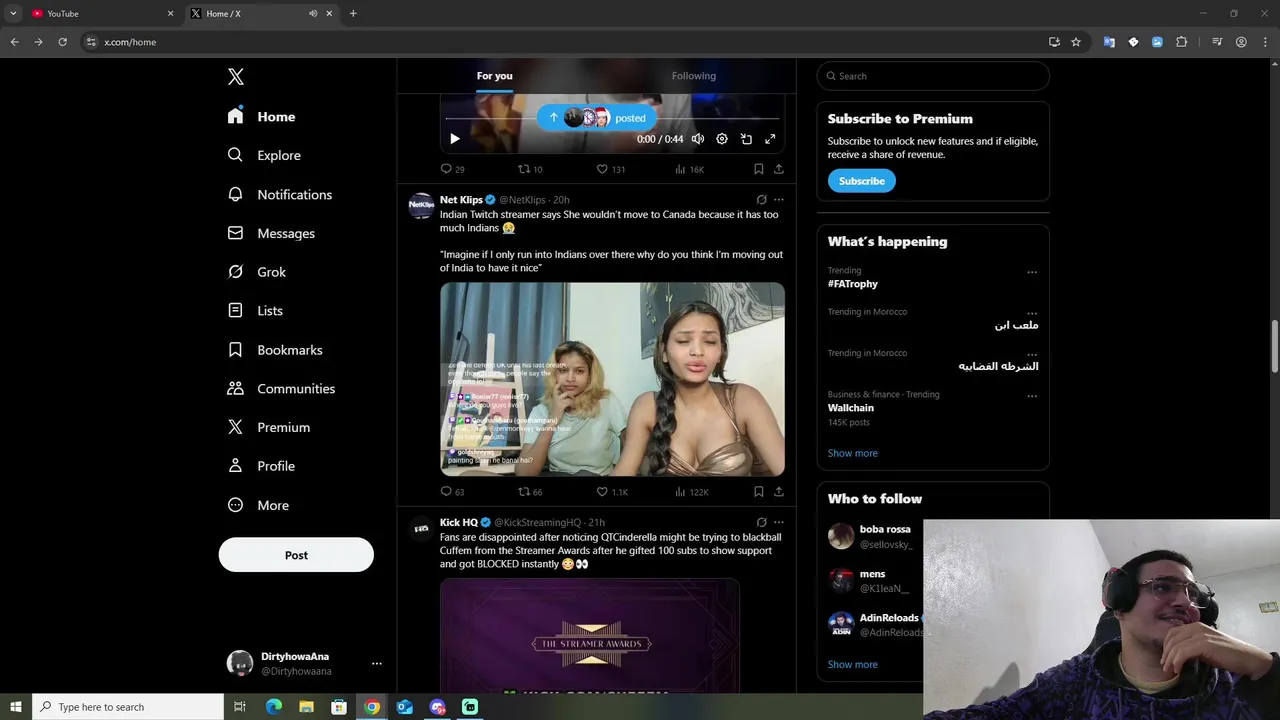This screenshot has height=720, width=1280.
Task: Seek on the video progress bar
Action: pos(612,118)
